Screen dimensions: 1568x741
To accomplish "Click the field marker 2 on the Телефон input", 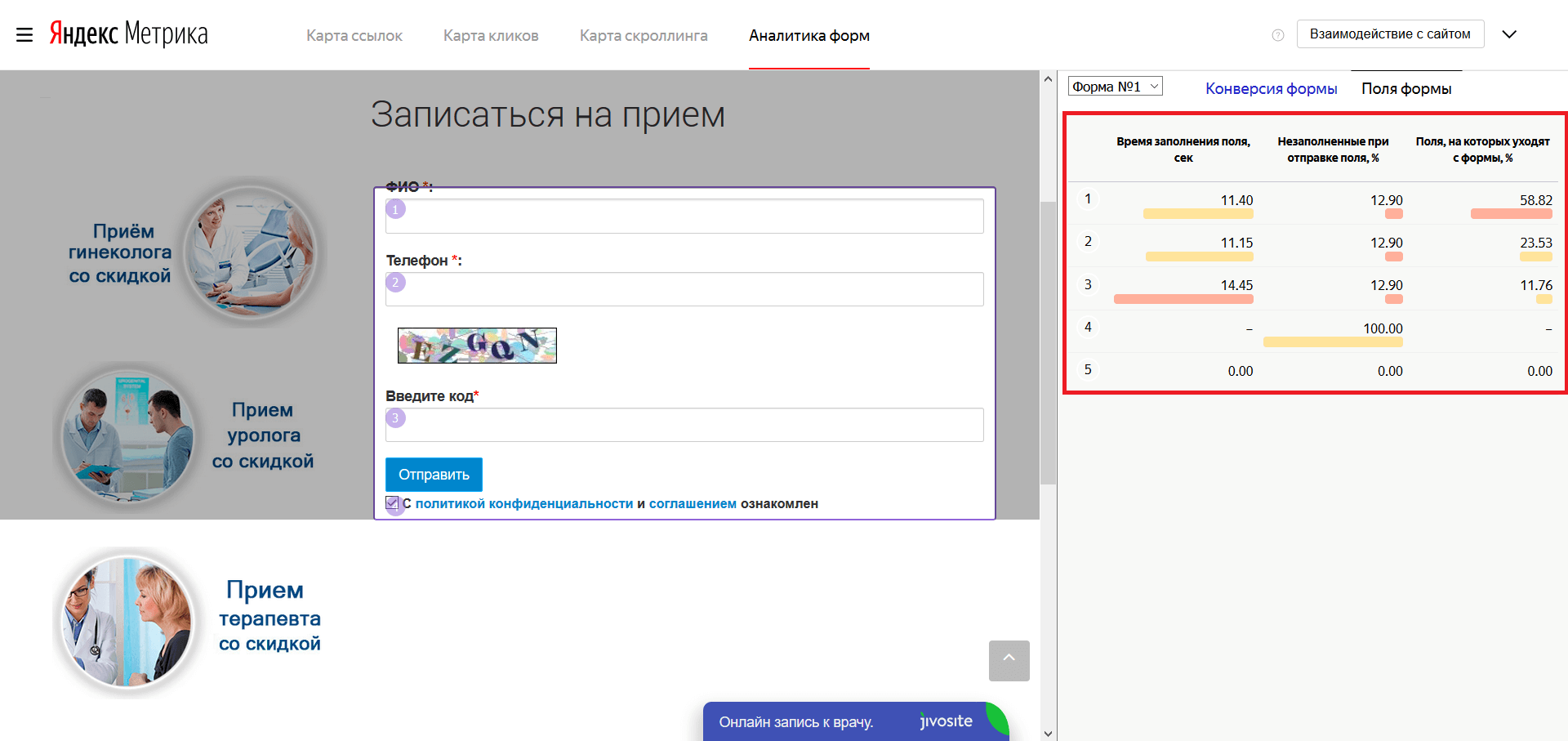I will tap(395, 283).
